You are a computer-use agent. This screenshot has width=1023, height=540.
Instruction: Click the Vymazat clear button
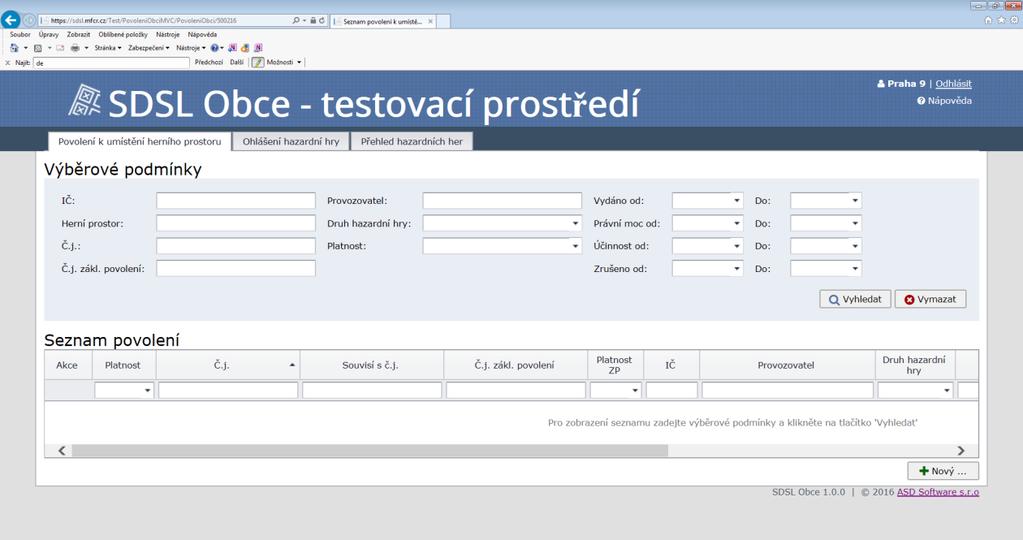[930, 299]
